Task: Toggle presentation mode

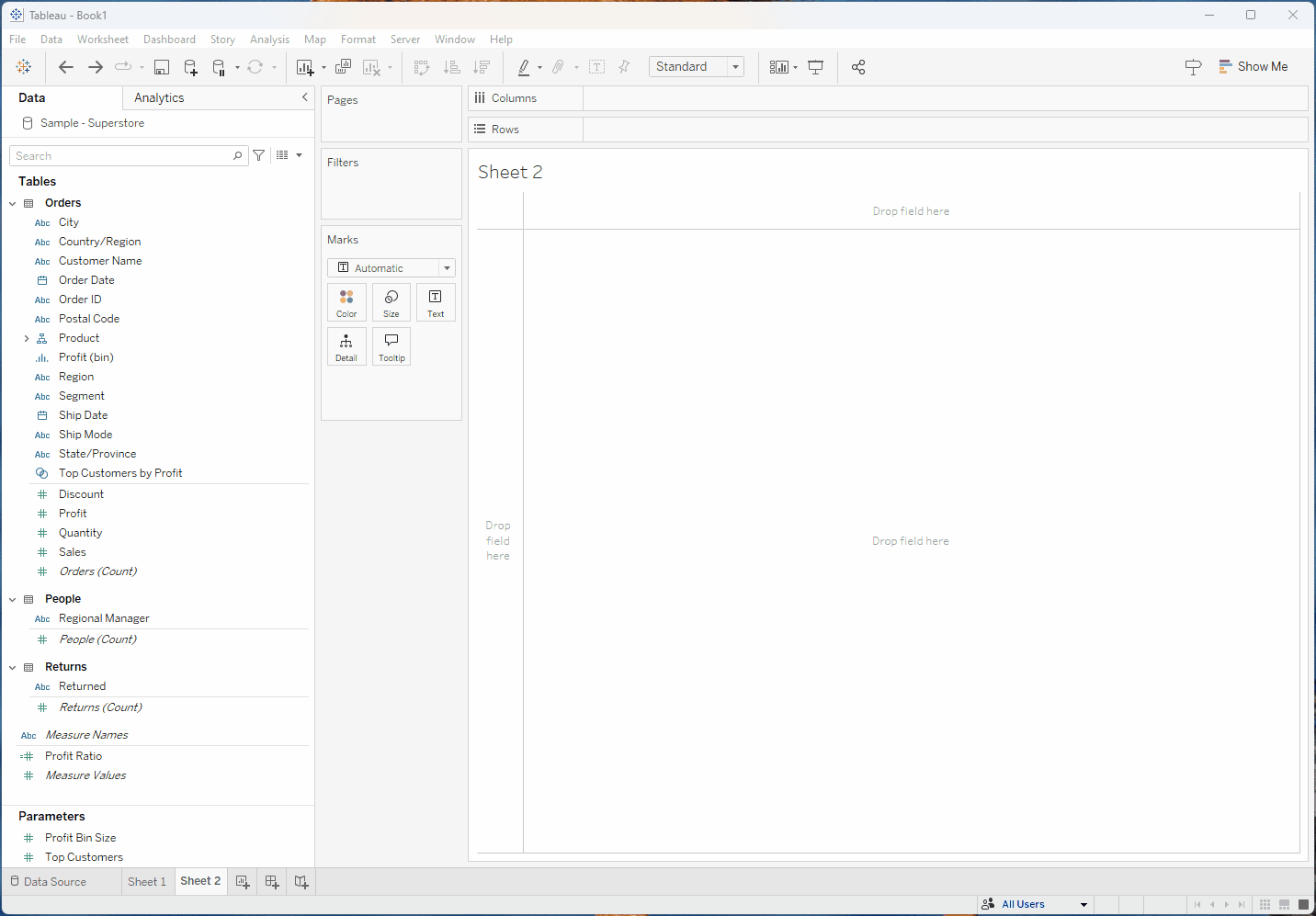Action: pos(815,67)
